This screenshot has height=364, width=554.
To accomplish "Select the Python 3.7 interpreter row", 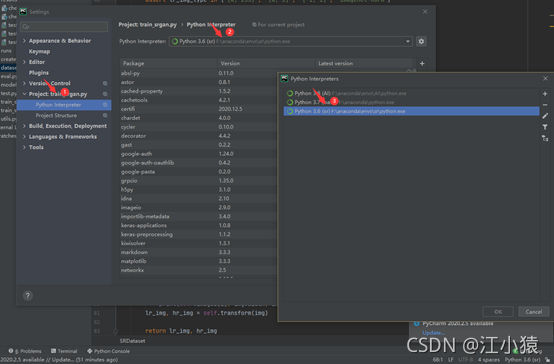I will [411, 102].
